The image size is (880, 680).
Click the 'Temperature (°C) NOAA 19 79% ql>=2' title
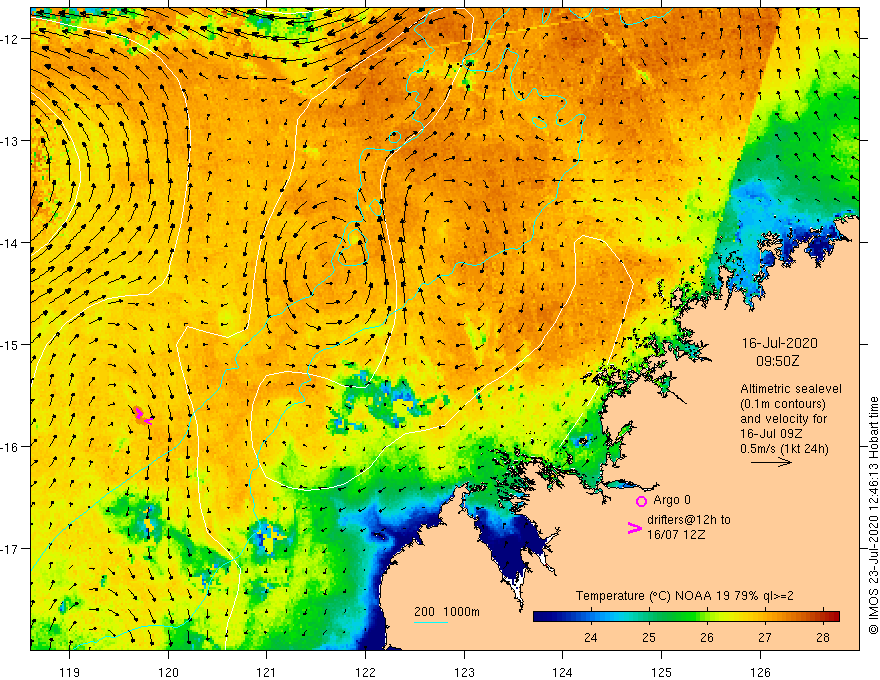pos(685,596)
